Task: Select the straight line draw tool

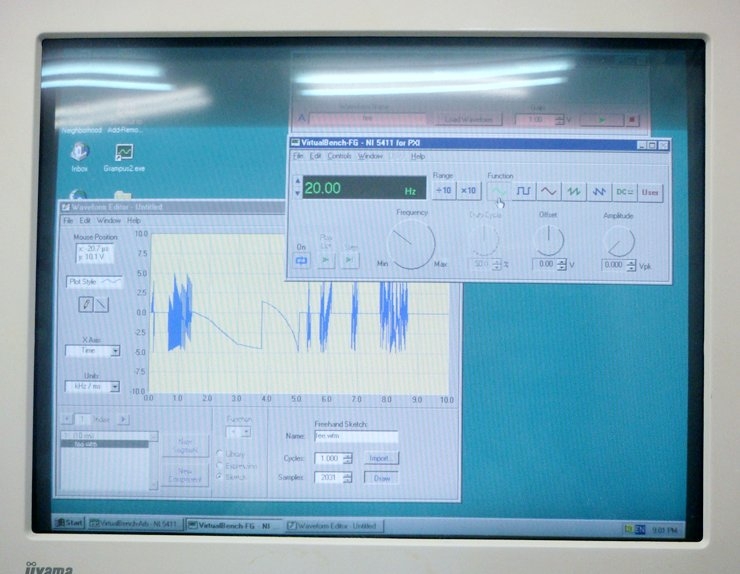Action: pos(101,304)
